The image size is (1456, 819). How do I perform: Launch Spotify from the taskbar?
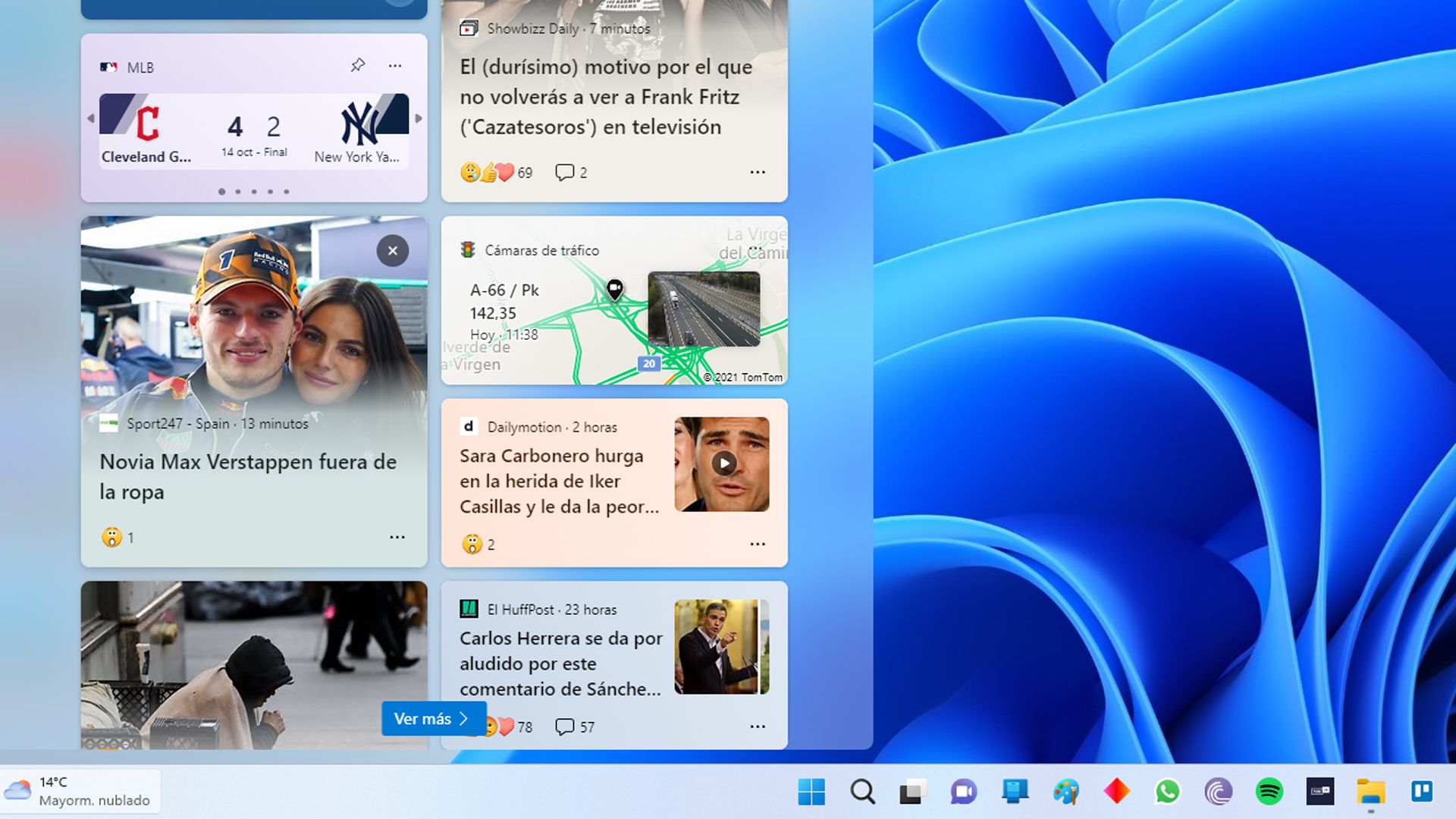1266,792
